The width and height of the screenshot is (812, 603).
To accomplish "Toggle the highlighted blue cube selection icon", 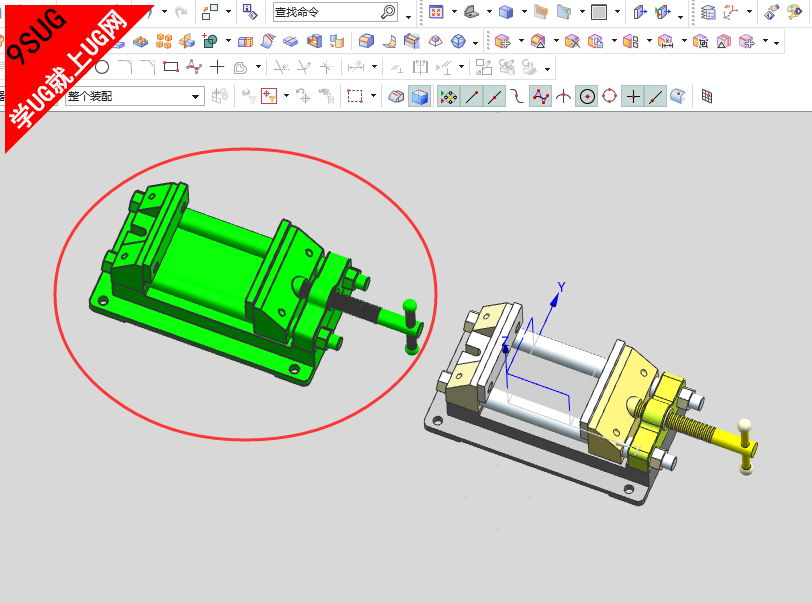I will click(419, 96).
